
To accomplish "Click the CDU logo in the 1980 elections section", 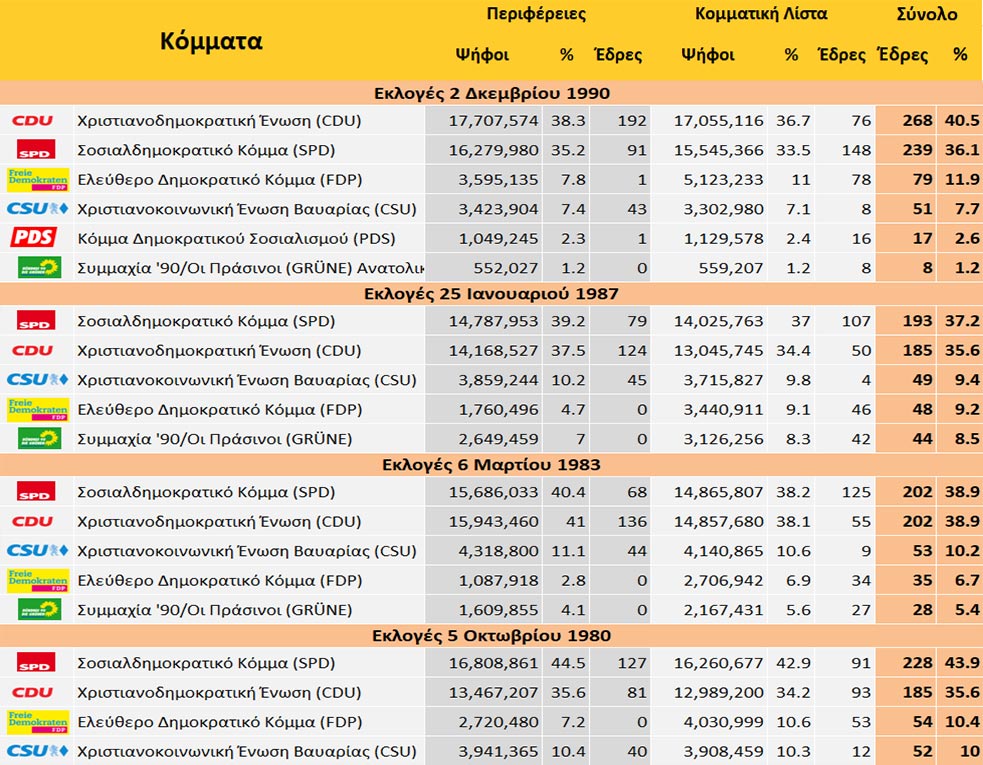I will coord(33,692).
